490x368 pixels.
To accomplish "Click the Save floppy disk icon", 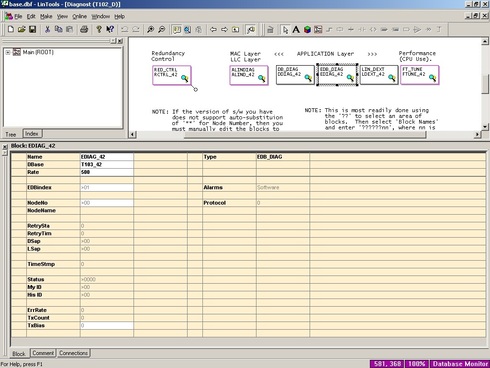I will [32, 29].
